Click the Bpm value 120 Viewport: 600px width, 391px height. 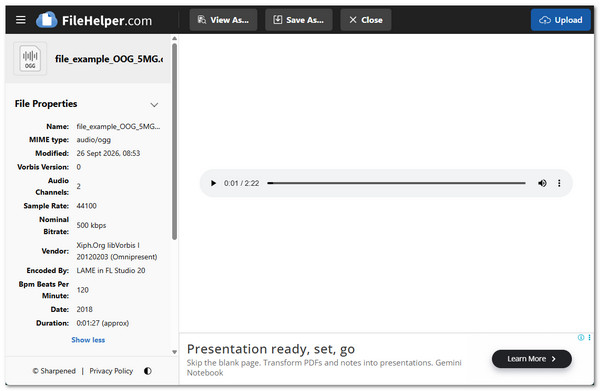coord(83,290)
